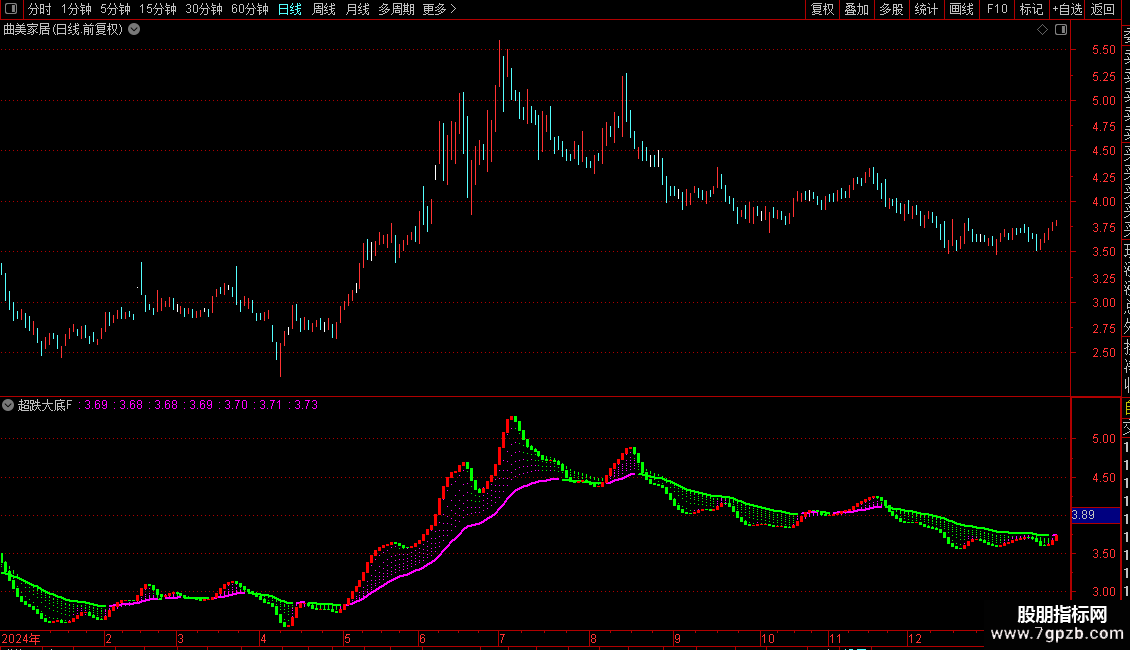Select the 30分钟 period tab
Viewport: 1130px width, 650px height.
(x=204, y=9)
